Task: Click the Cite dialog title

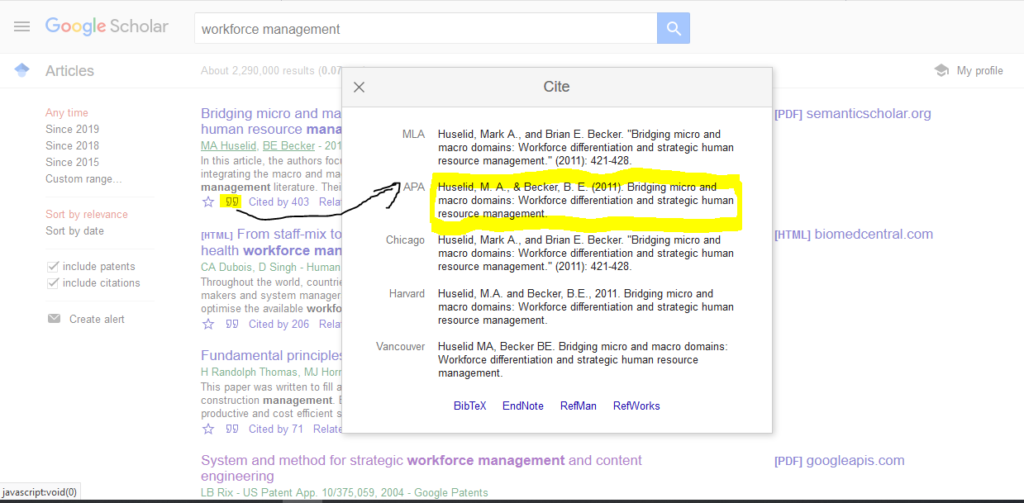Action: (556, 87)
